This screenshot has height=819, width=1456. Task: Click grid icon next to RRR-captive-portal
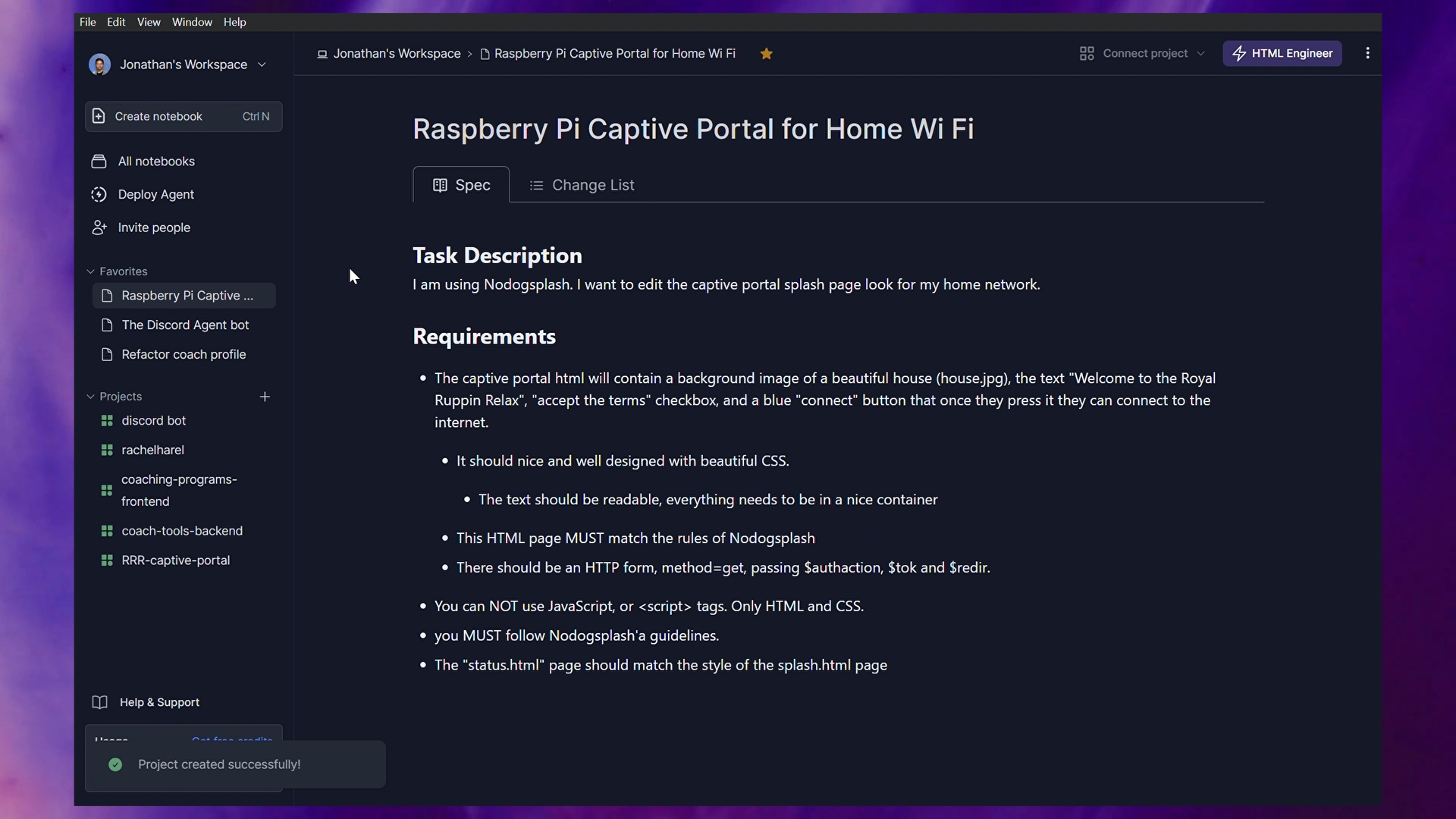(107, 560)
